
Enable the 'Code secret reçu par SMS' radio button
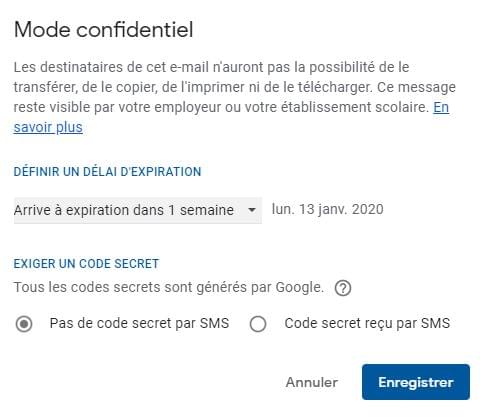pyautogui.click(x=258, y=324)
